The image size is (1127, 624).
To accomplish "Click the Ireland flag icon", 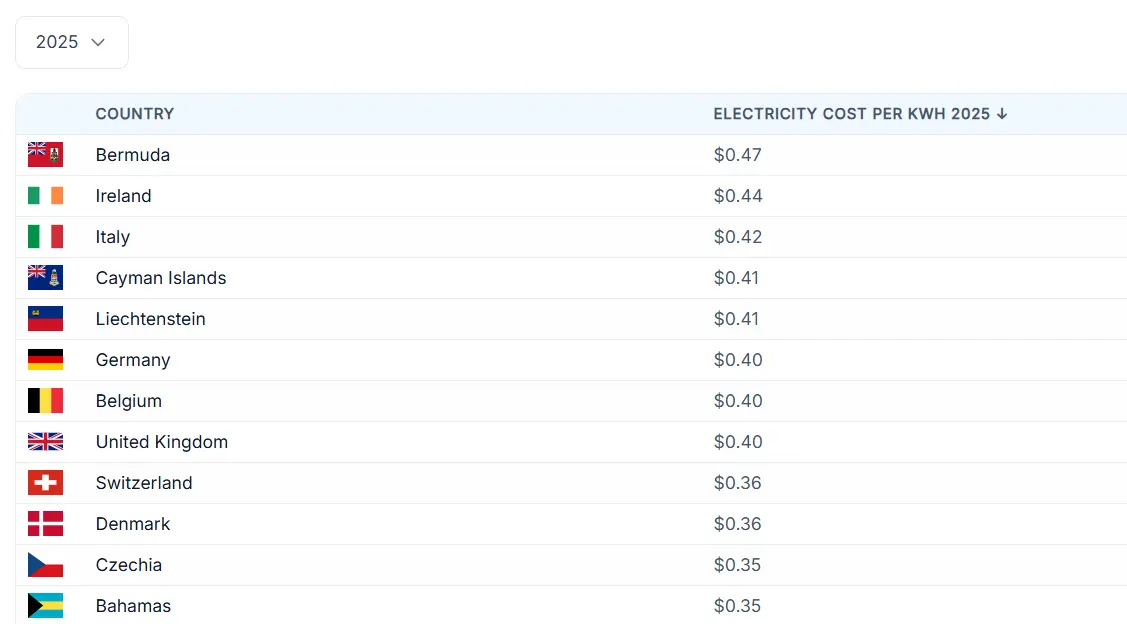I will tap(45, 196).
